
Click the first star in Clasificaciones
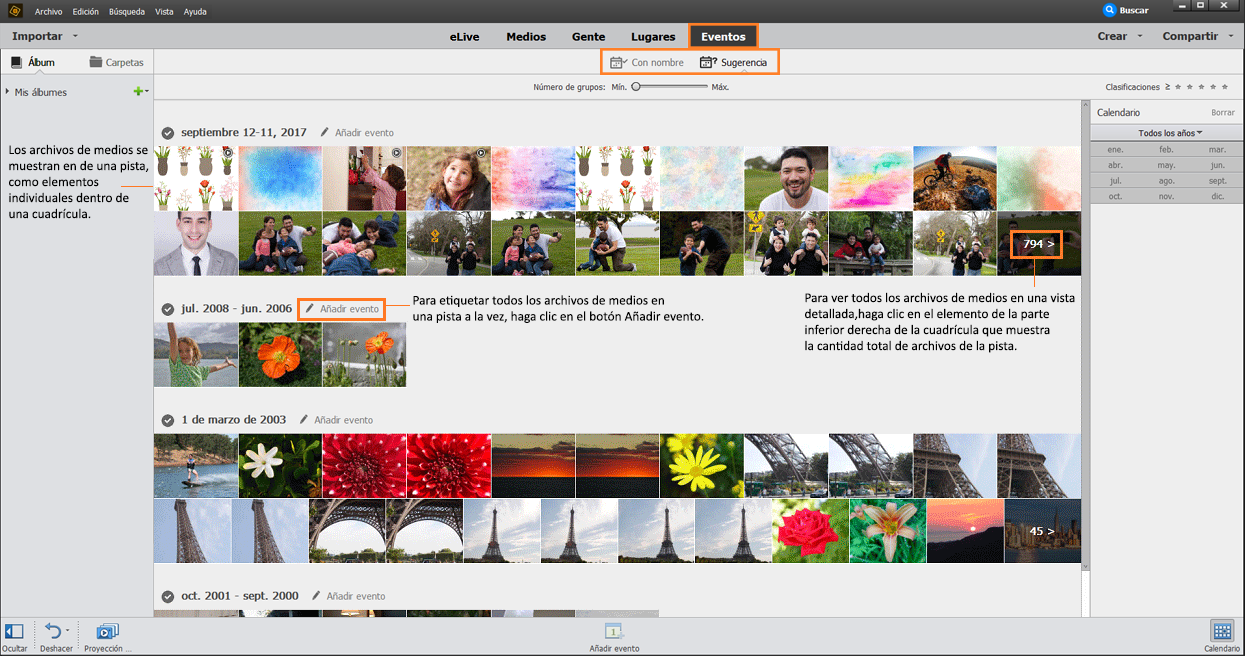pyautogui.click(x=1180, y=87)
